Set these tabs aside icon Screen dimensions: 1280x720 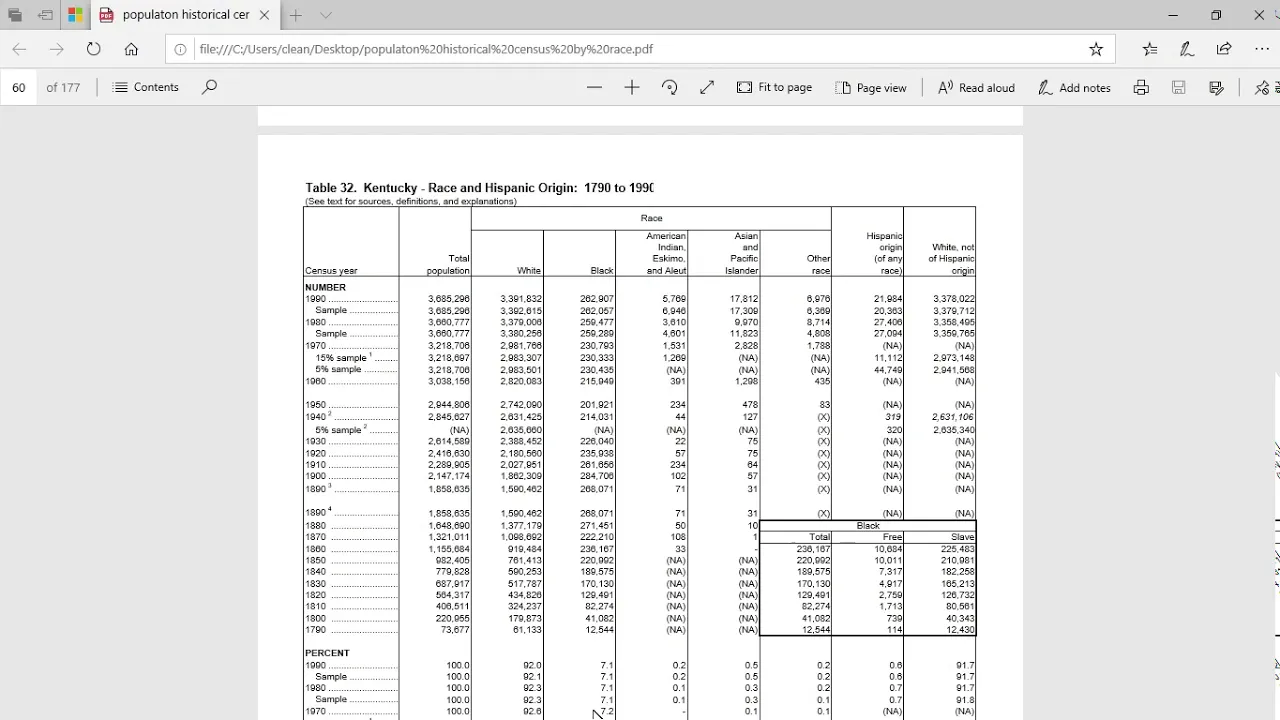[x=46, y=15]
